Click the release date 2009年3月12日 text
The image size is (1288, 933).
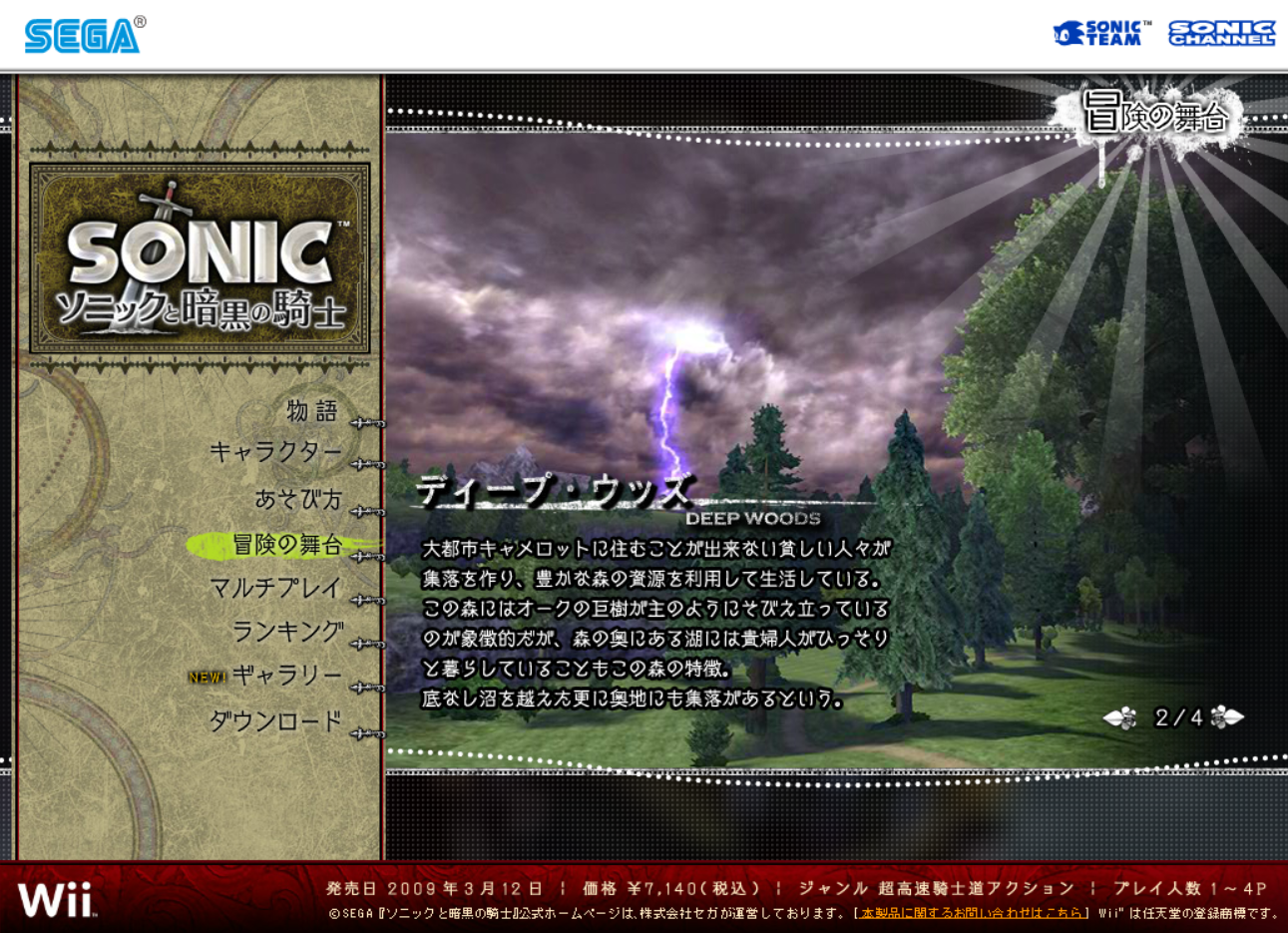point(434,888)
